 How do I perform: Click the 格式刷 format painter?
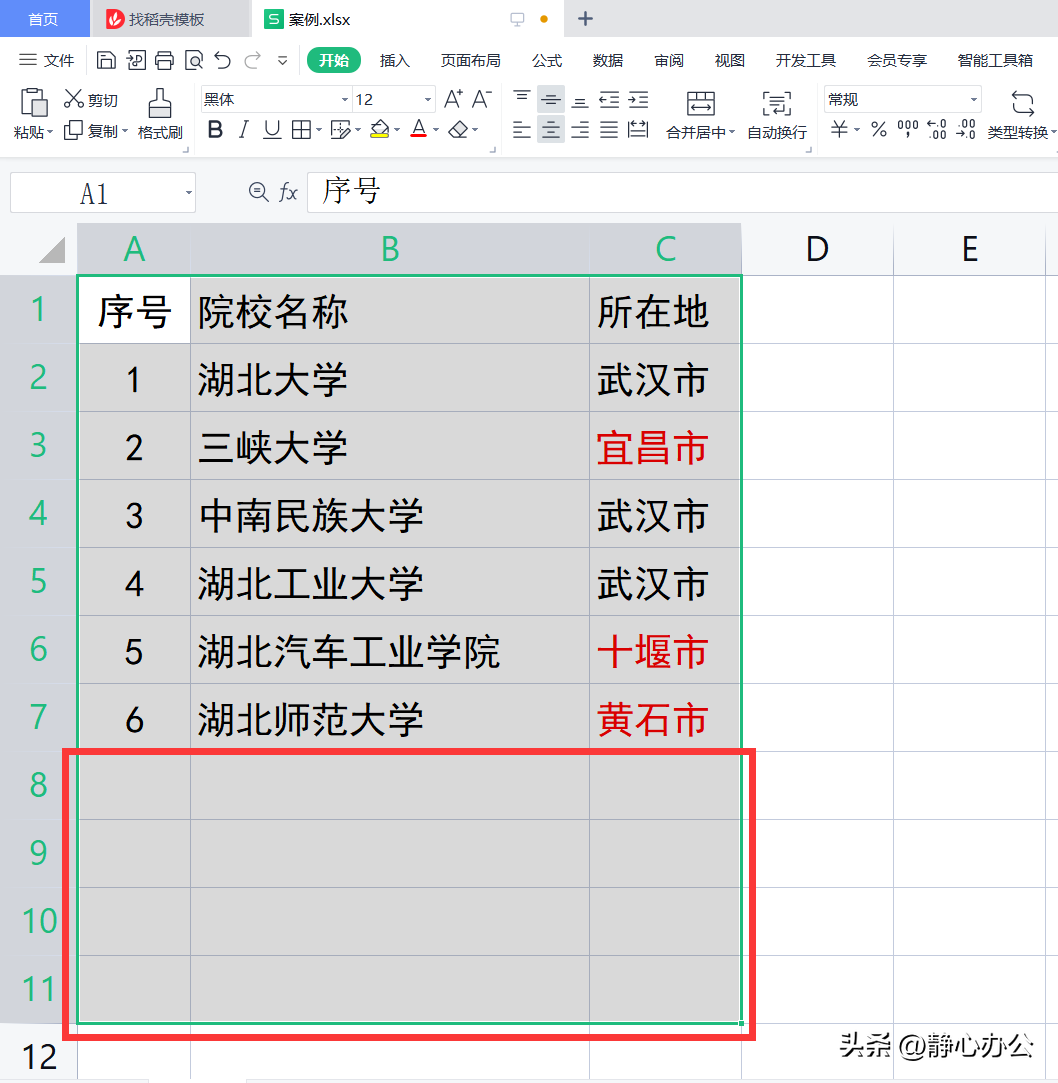[160, 114]
